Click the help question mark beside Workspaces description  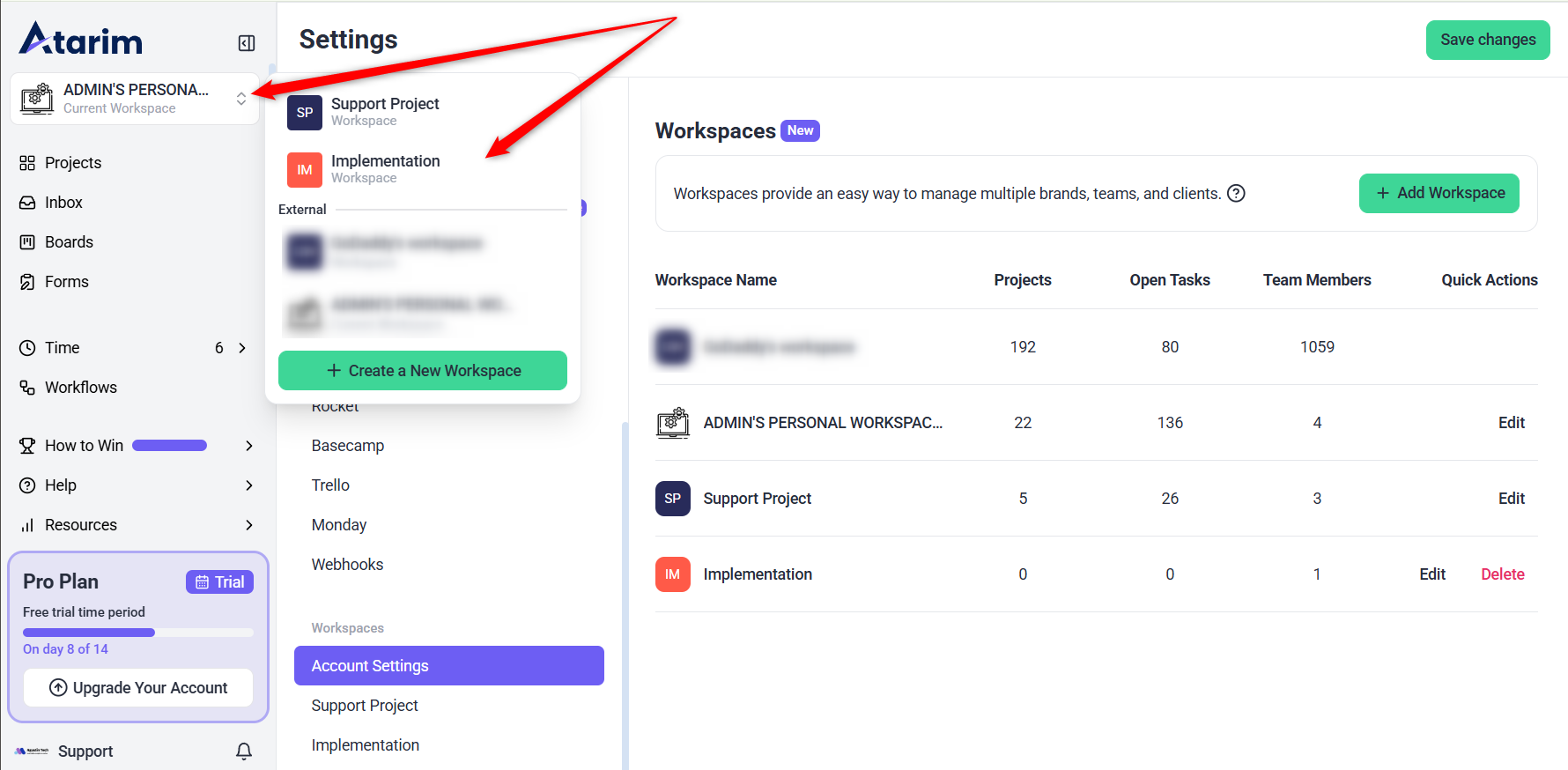[1236, 194]
